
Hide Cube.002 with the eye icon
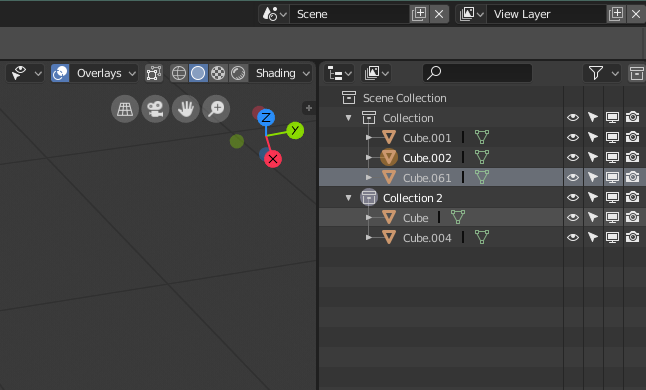tap(573, 157)
